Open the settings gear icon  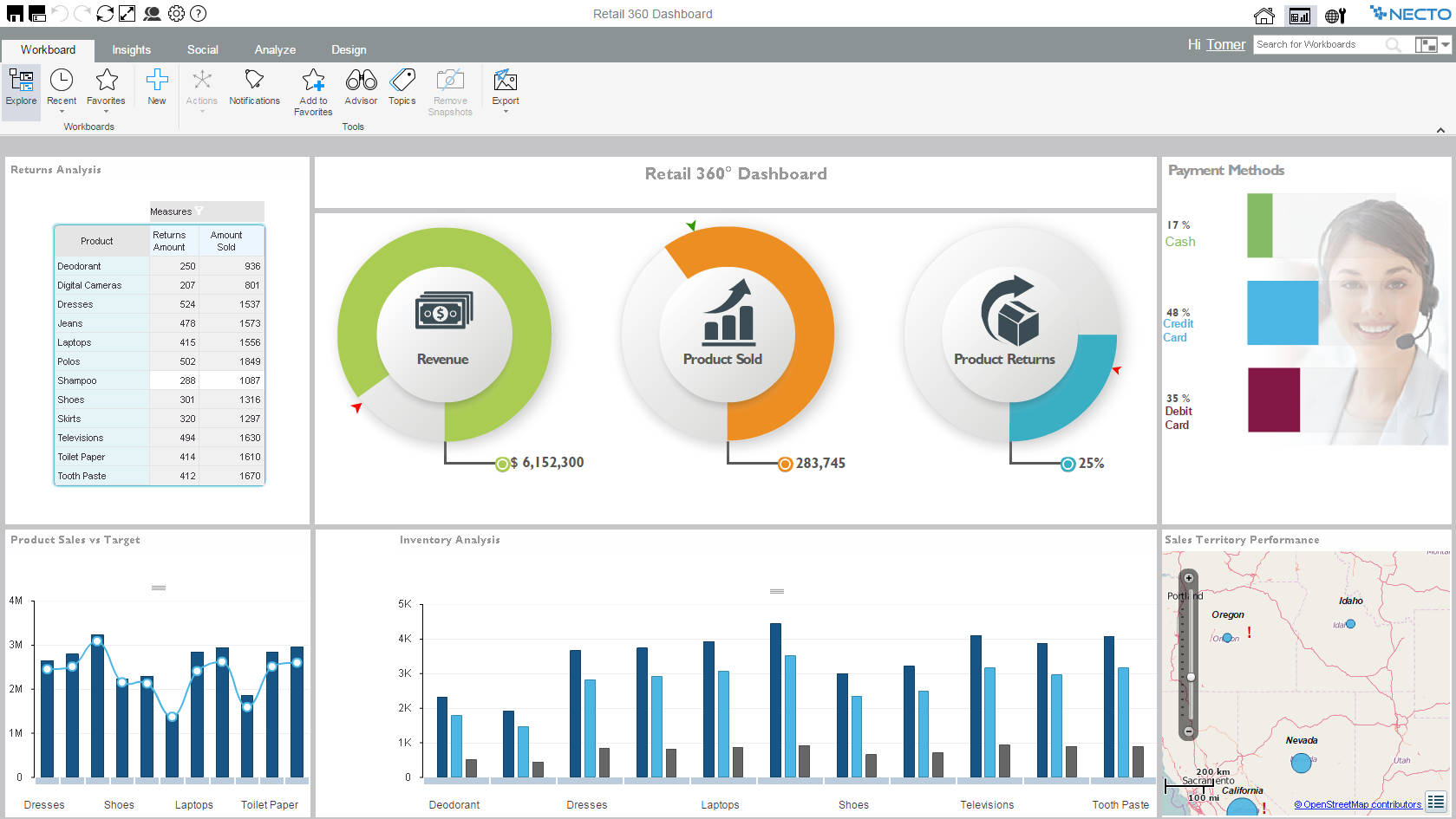pyautogui.click(x=176, y=13)
